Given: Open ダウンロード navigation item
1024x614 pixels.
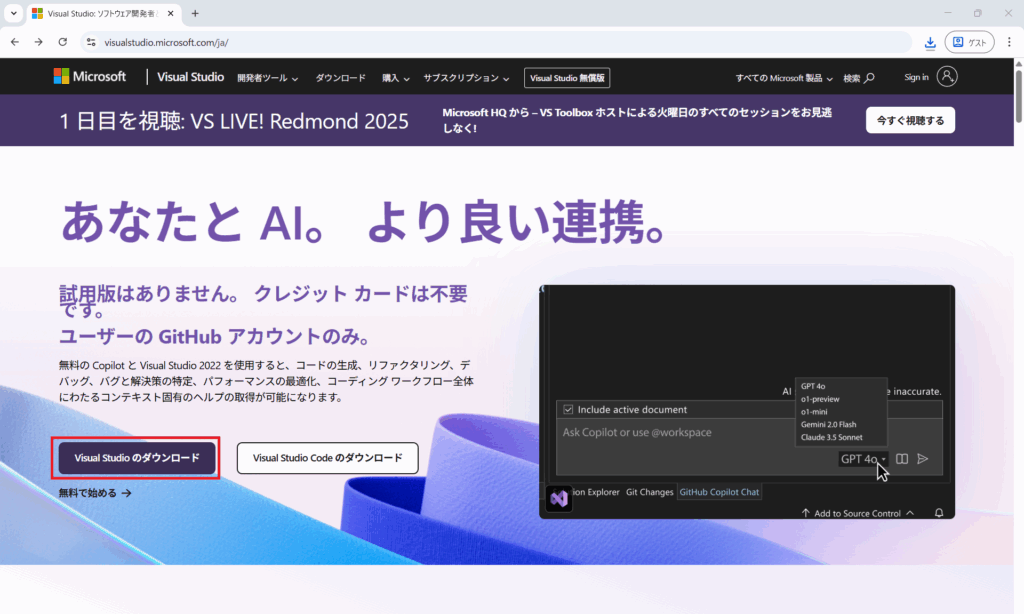Looking at the screenshot, I should [340, 78].
